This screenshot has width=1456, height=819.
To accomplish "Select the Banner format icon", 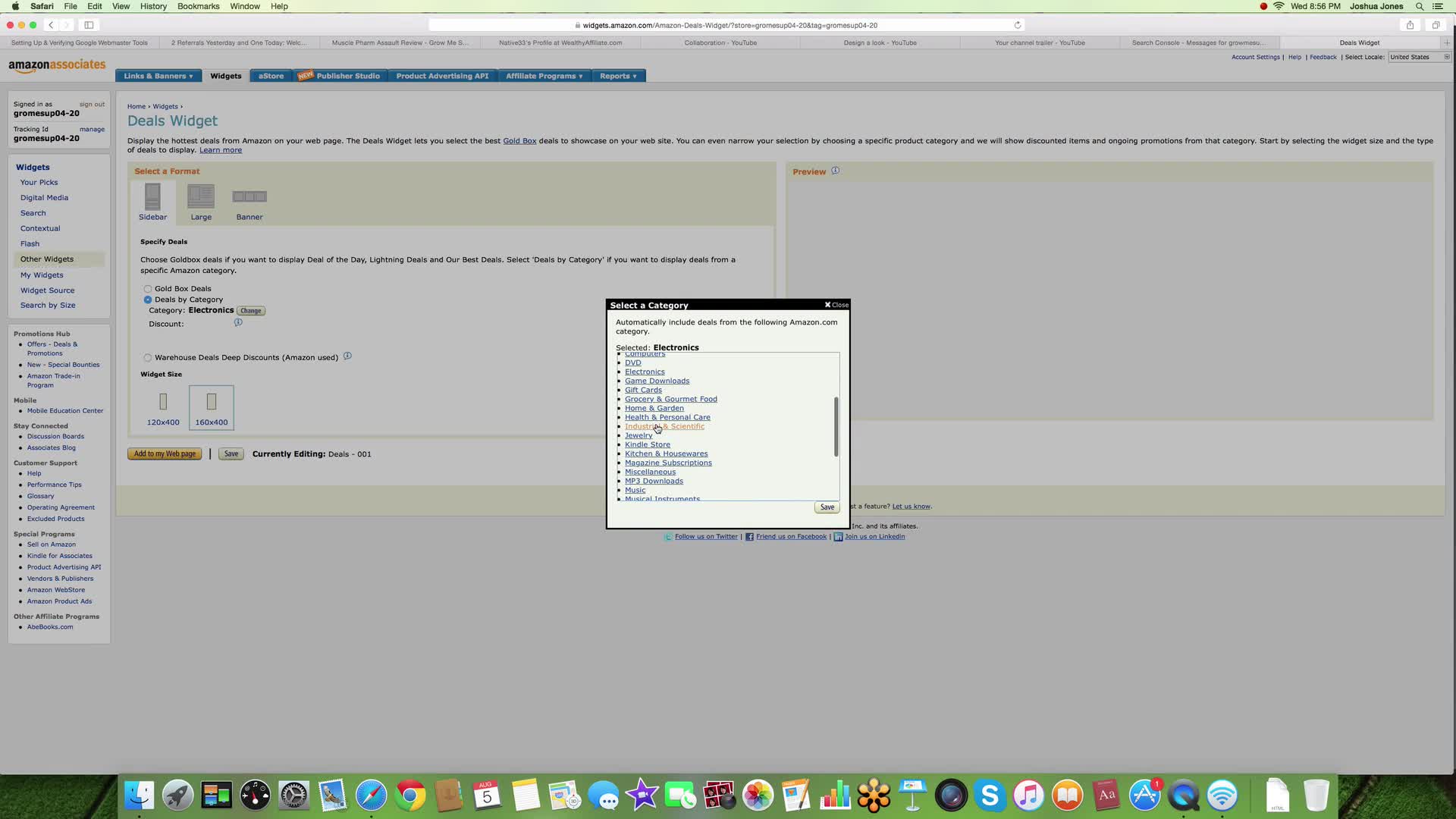I will pos(249,196).
